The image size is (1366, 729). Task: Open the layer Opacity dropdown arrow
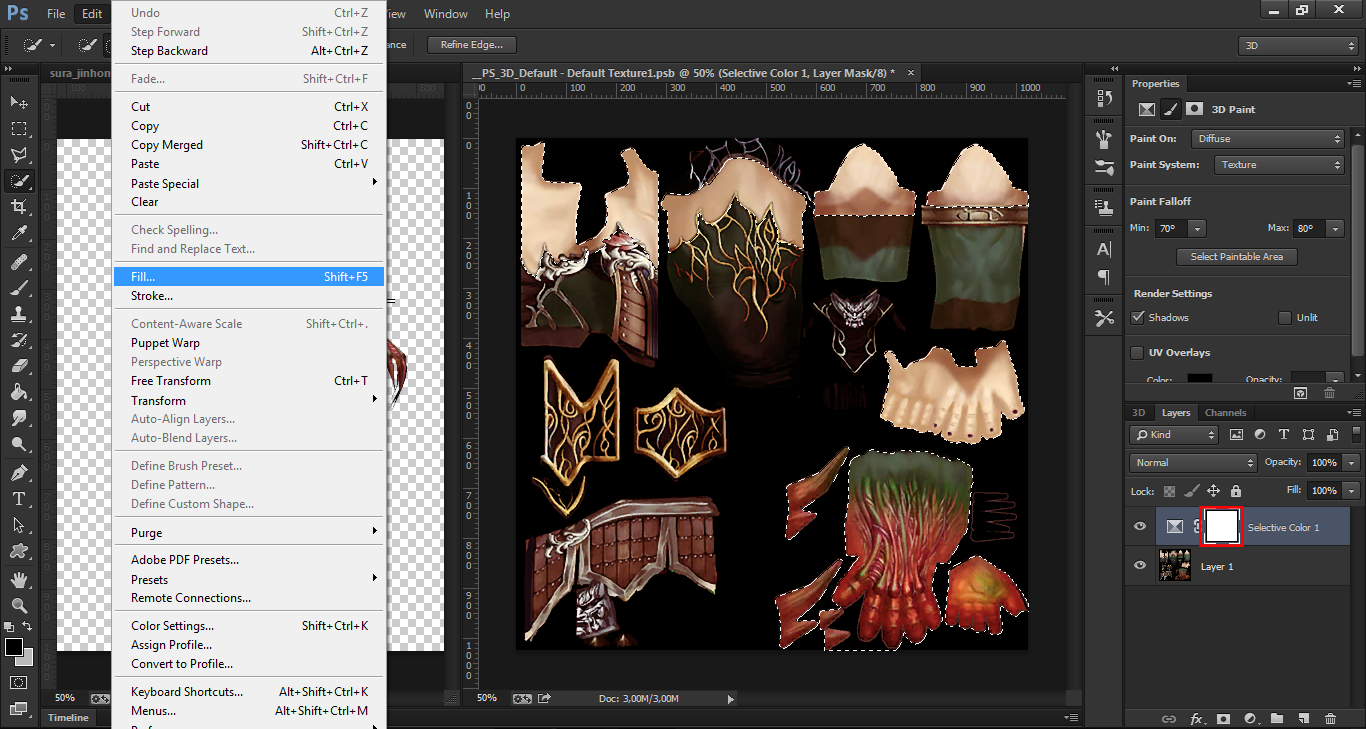[x=1353, y=463]
